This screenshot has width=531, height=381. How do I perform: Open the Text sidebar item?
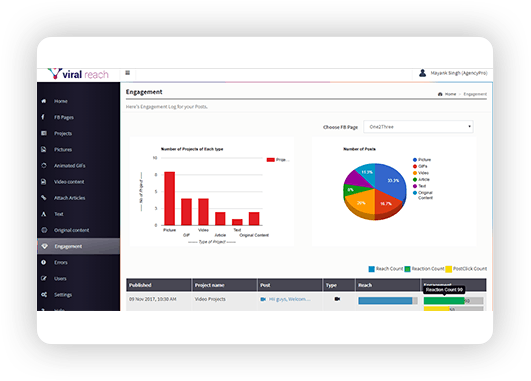pyautogui.click(x=59, y=214)
